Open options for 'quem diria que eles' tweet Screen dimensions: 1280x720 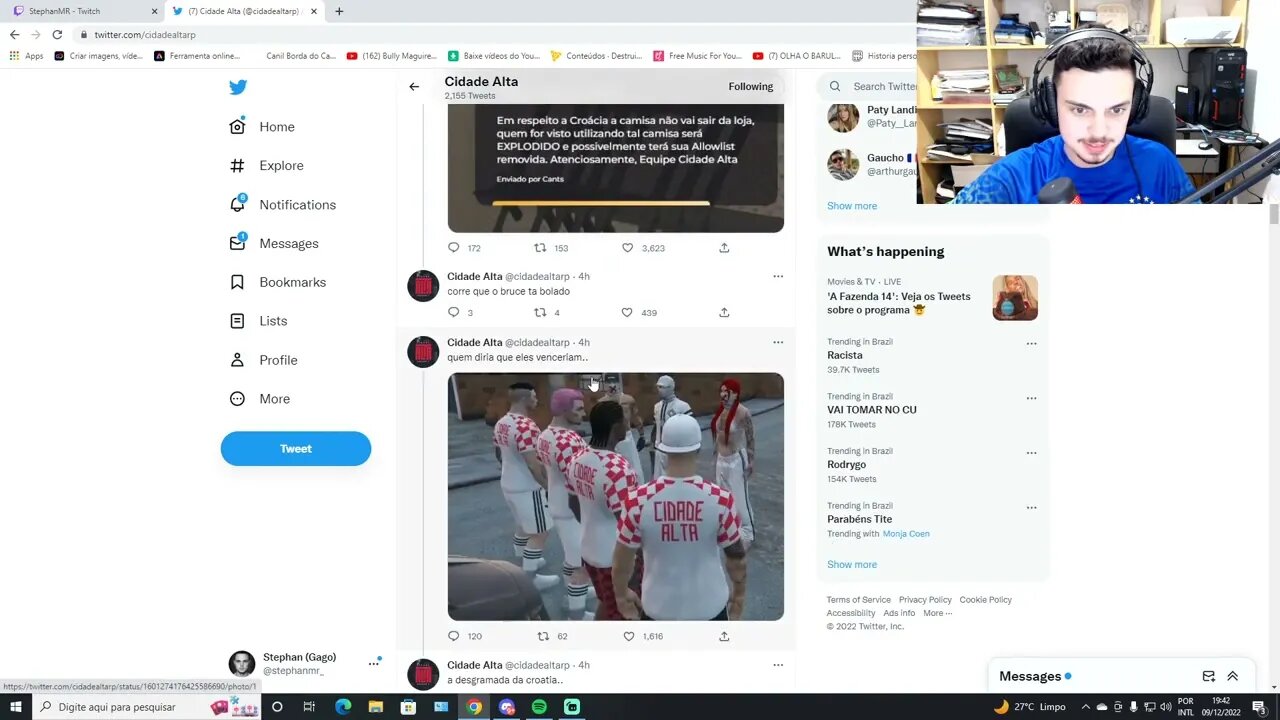(x=778, y=342)
